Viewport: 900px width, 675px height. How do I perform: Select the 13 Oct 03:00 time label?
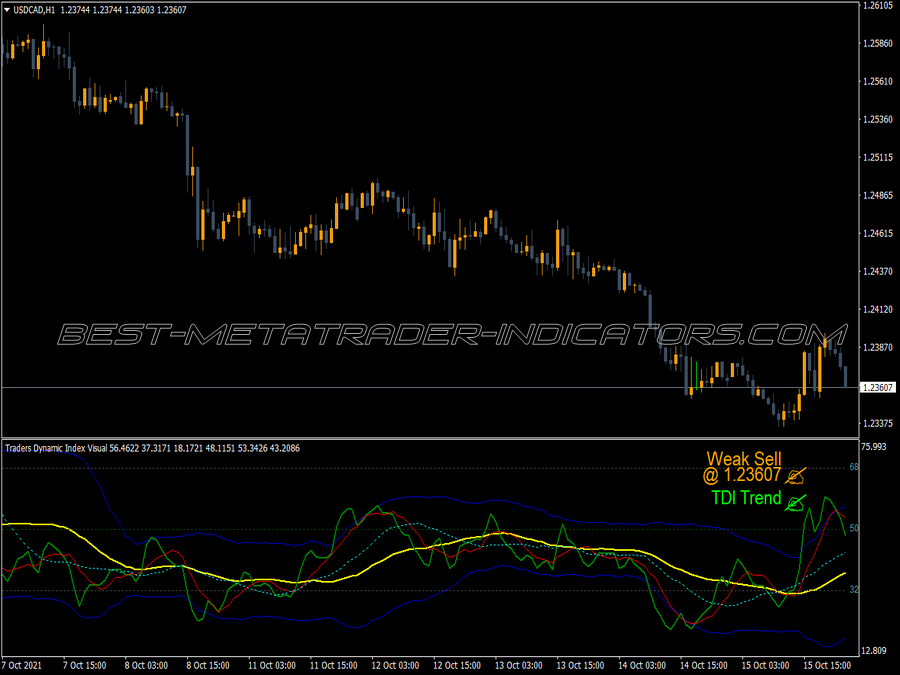coord(518,665)
